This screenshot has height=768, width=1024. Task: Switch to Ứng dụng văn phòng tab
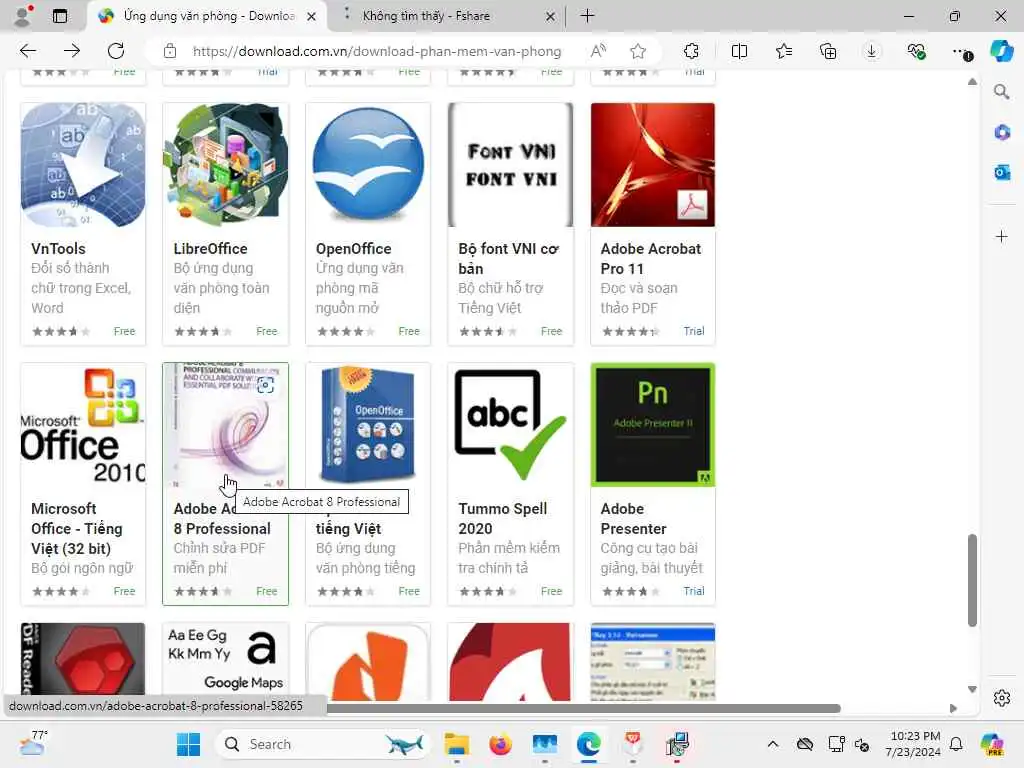pos(206,16)
